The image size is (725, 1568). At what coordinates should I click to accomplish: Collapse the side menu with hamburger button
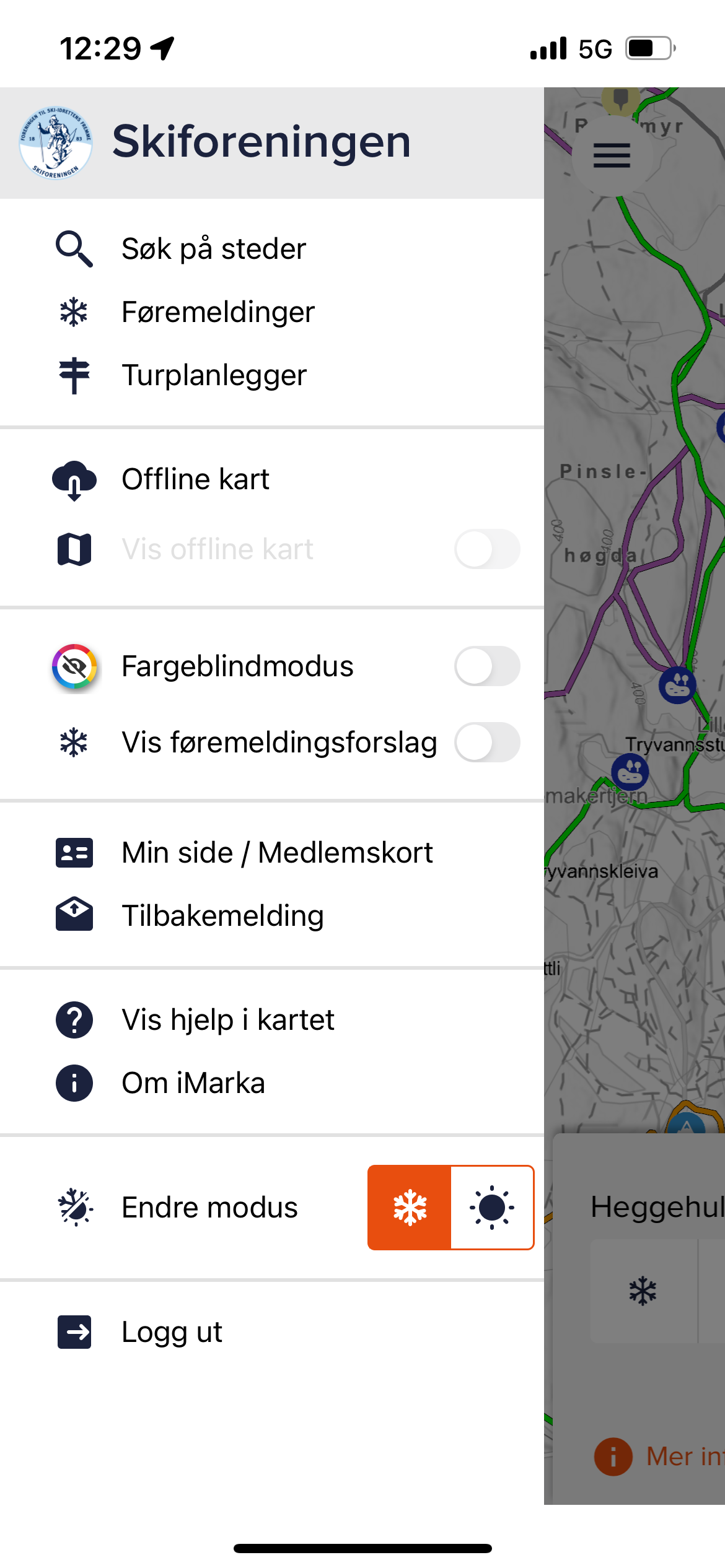[612, 155]
